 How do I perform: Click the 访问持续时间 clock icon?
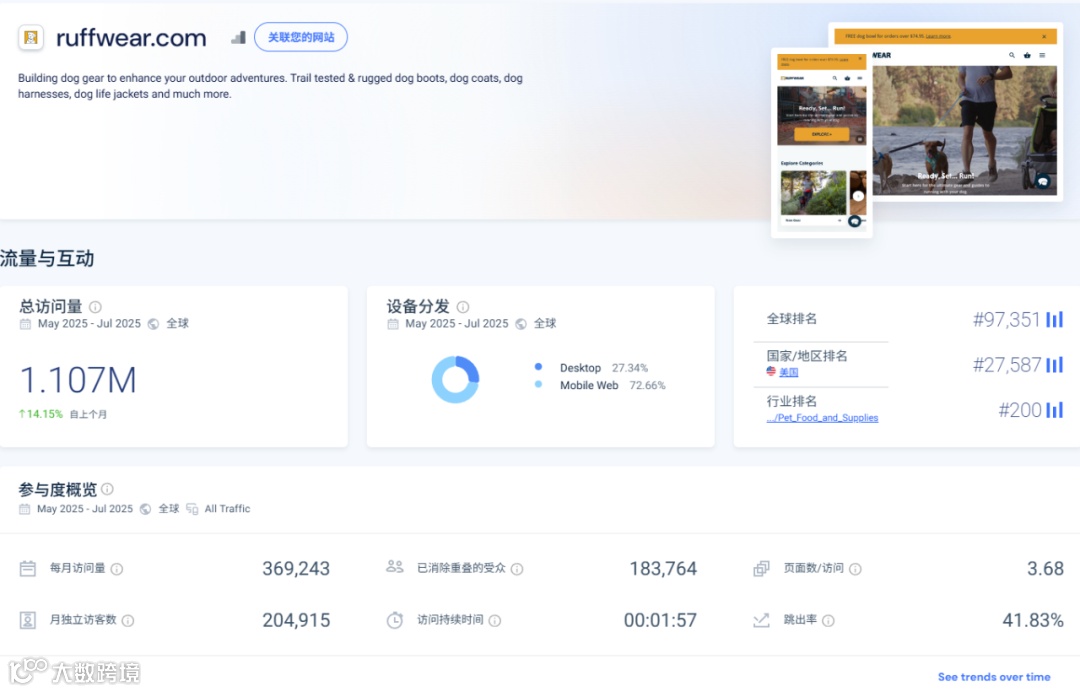pos(395,620)
